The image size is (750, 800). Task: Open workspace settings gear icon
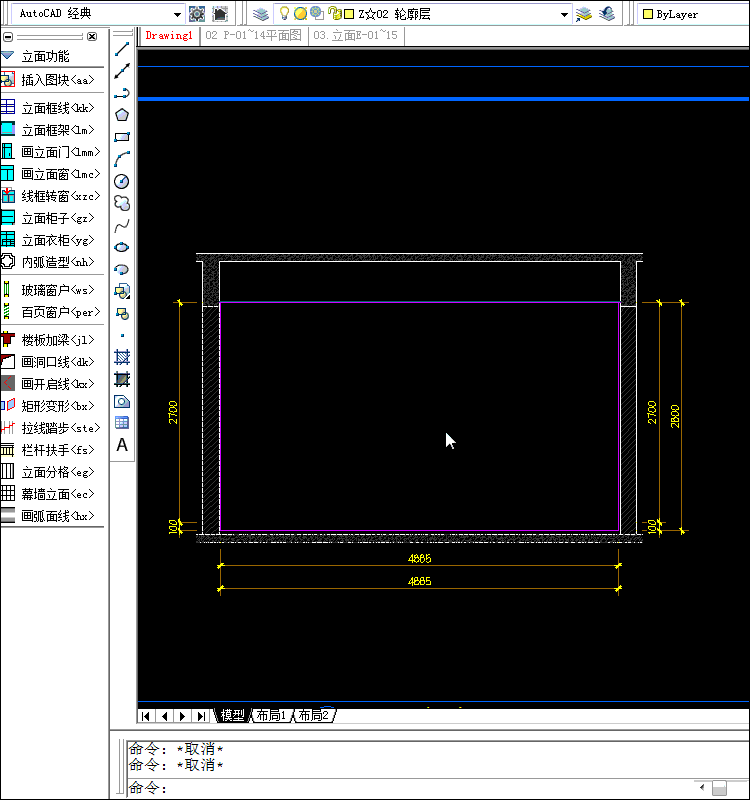click(197, 14)
